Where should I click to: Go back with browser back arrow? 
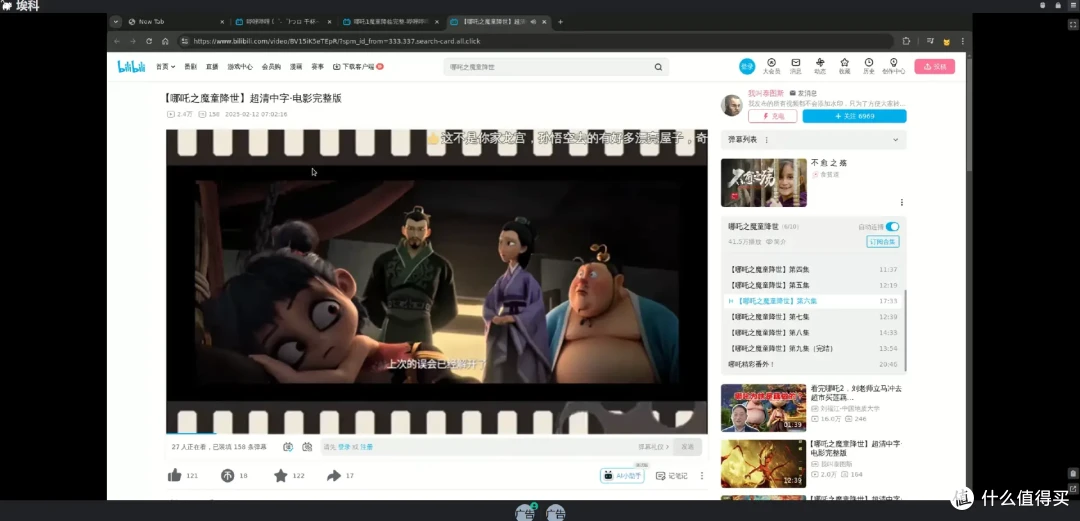[116, 41]
